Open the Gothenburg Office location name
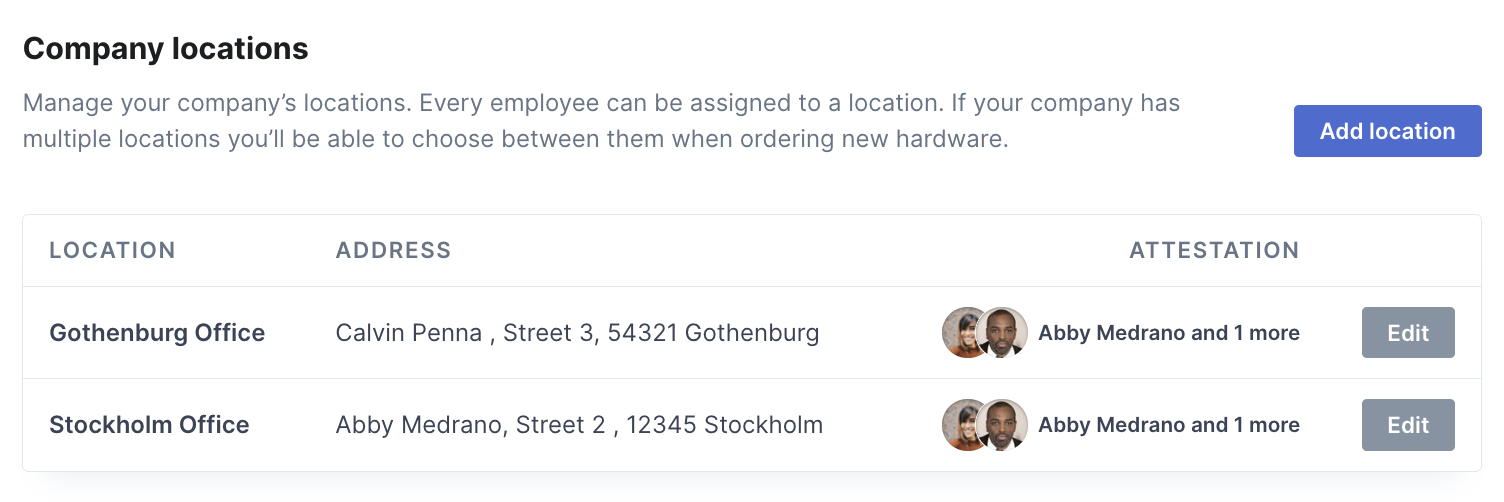1504x502 pixels. tap(157, 333)
